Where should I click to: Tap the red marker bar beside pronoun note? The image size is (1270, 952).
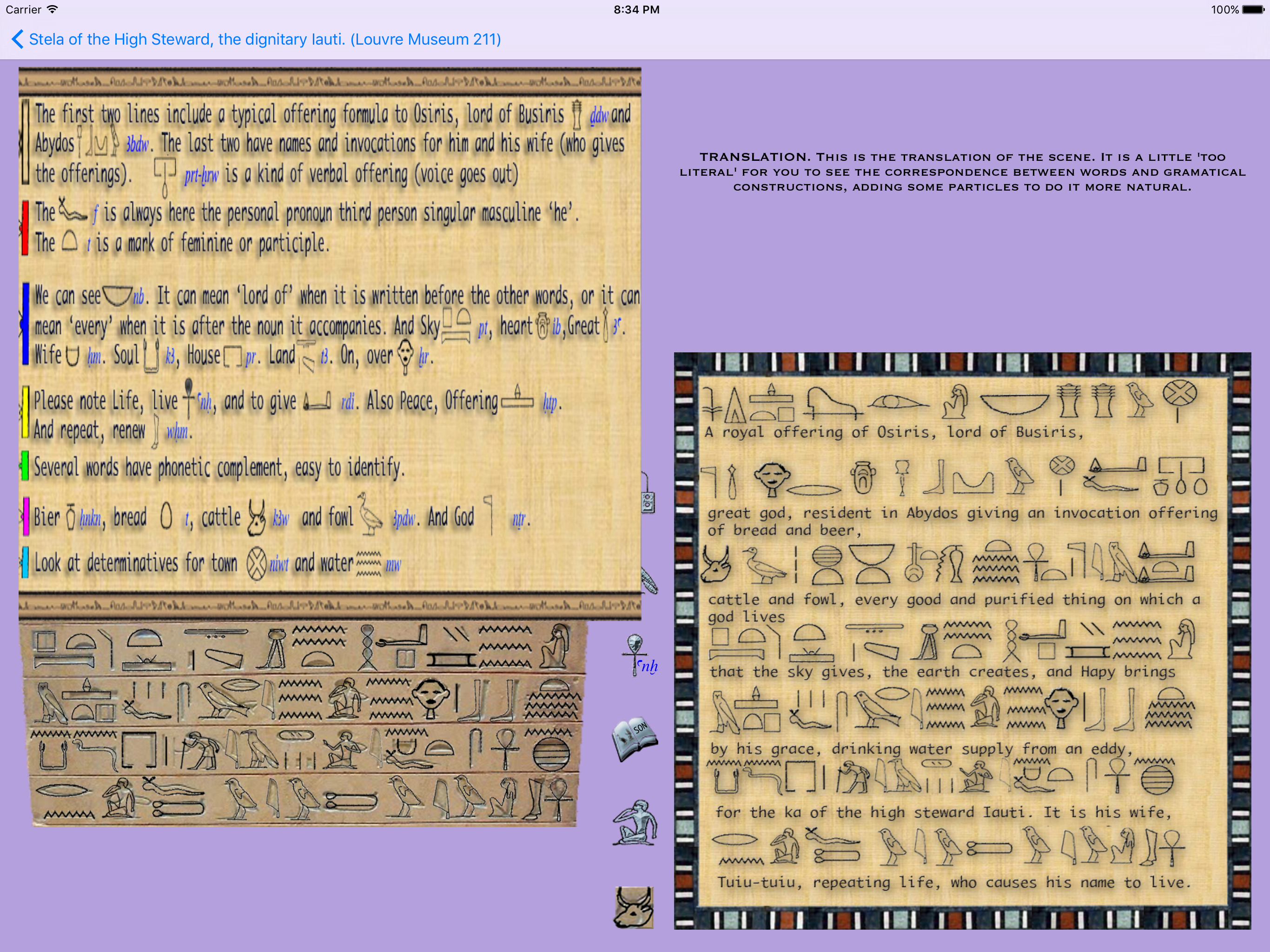click(25, 227)
